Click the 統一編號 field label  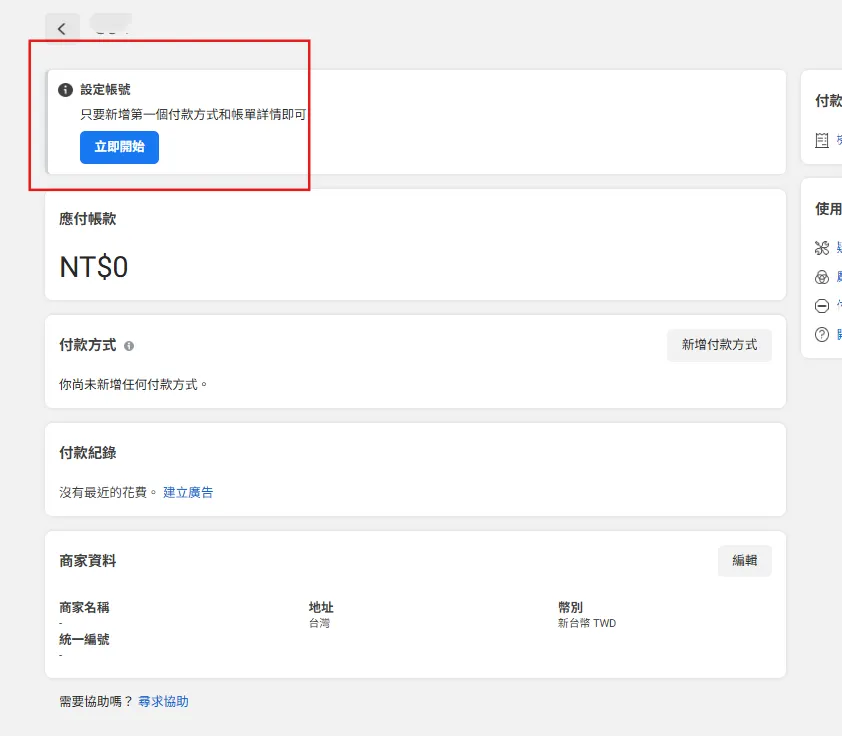pyautogui.click(x=84, y=639)
